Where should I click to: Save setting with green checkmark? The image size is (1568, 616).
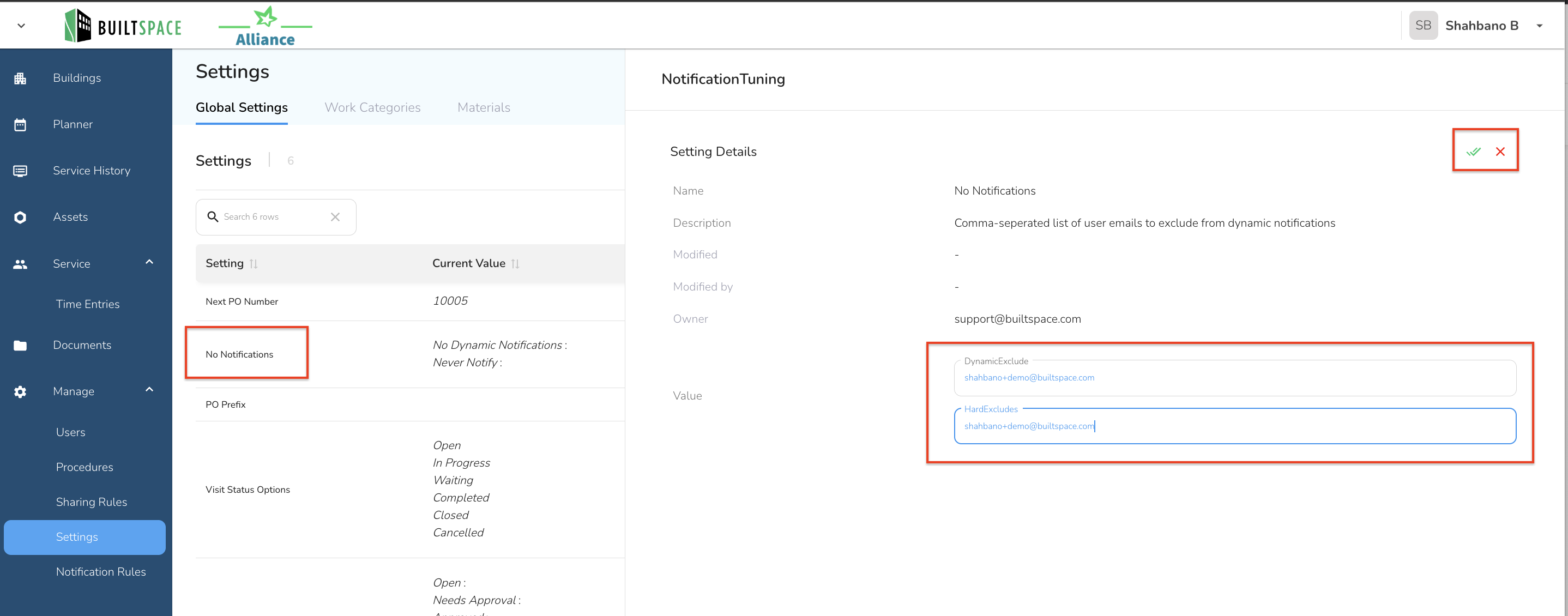click(1473, 152)
